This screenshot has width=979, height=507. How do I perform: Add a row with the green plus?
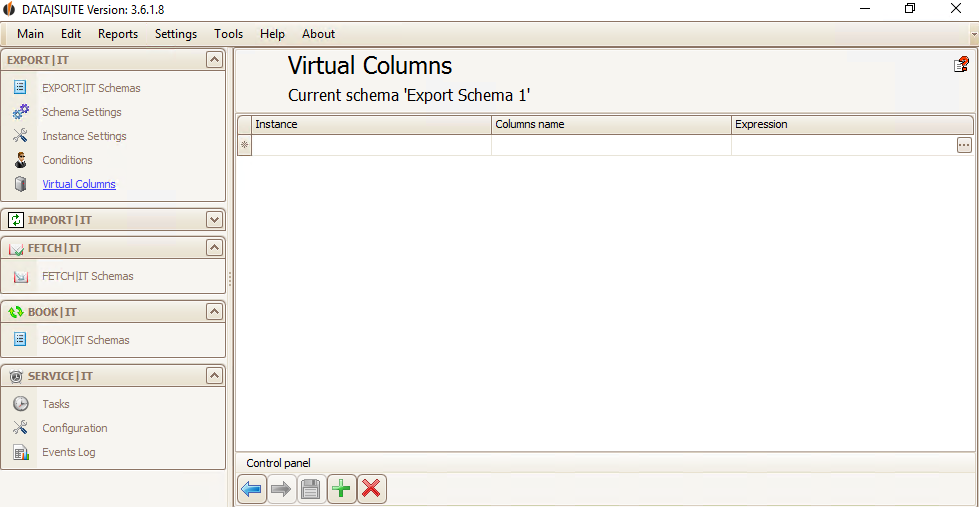(x=342, y=489)
